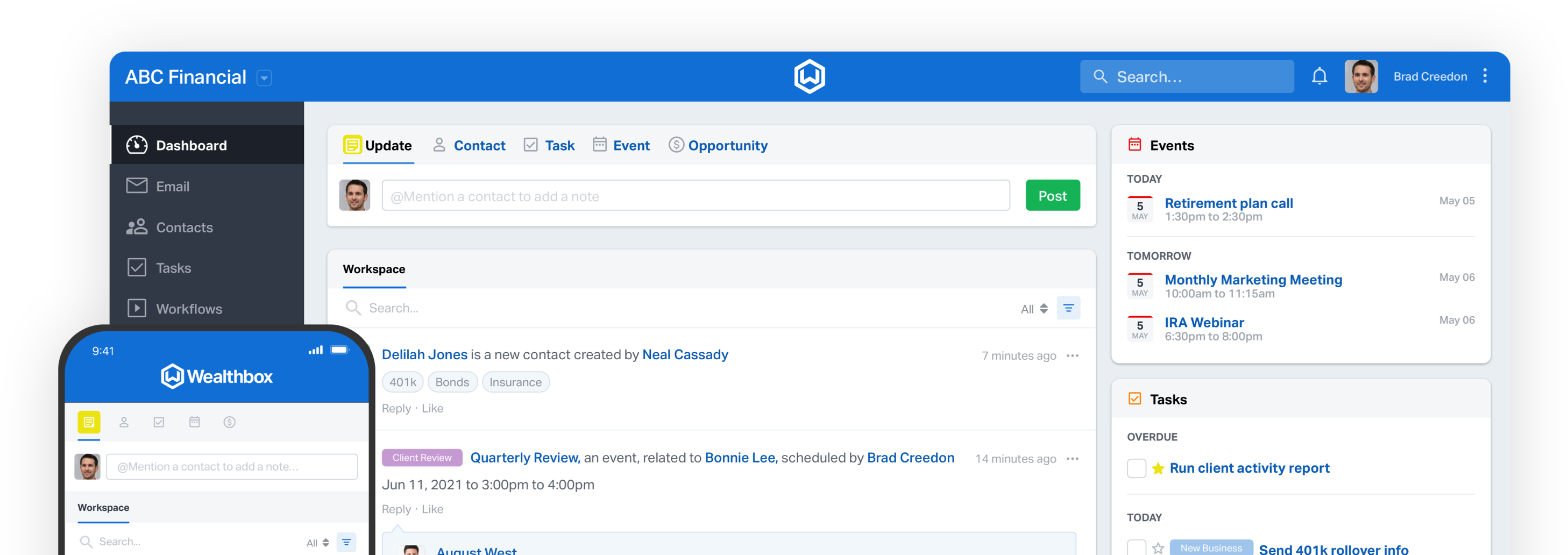This screenshot has height=555, width=1568.
Task: Open the notifications bell
Action: click(x=1319, y=77)
